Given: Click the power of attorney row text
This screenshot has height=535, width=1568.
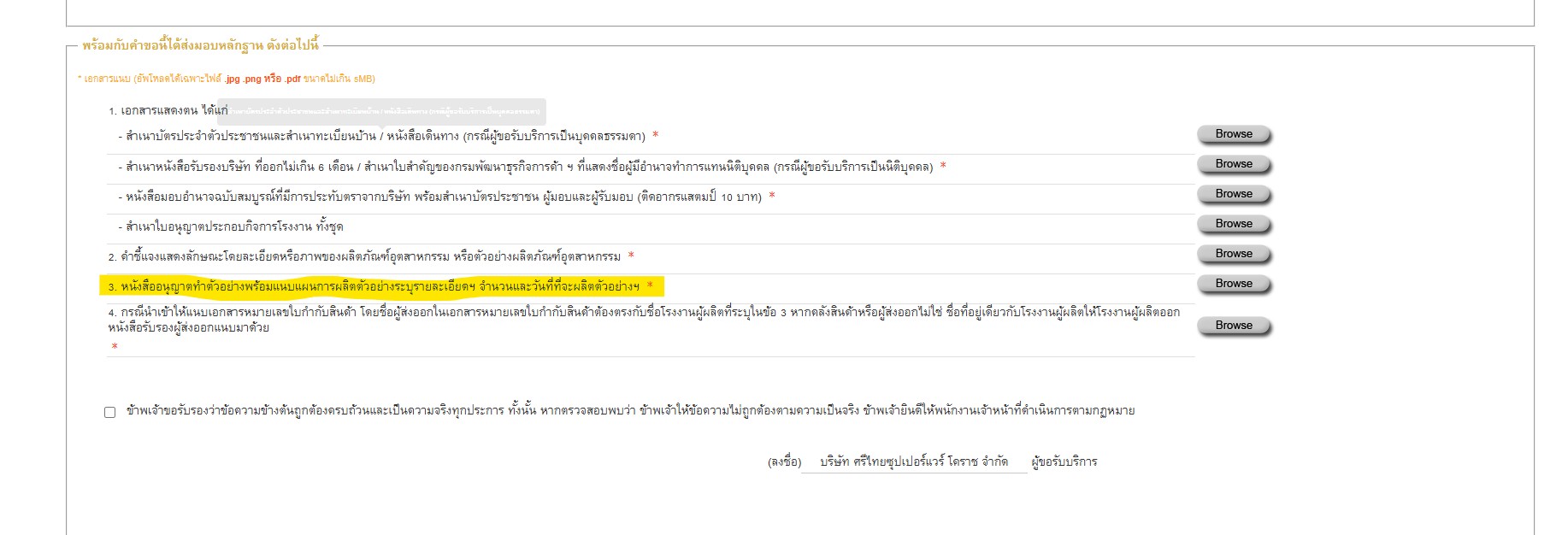Looking at the screenshot, I should click(x=443, y=197).
